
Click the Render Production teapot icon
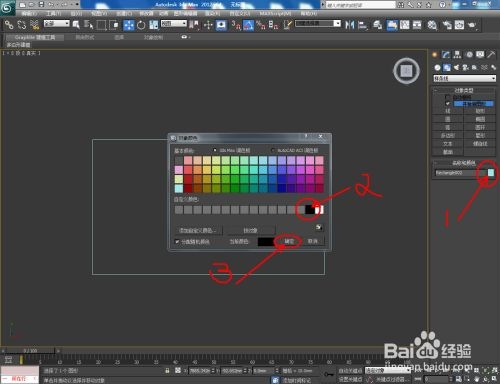[x=472, y=25]
